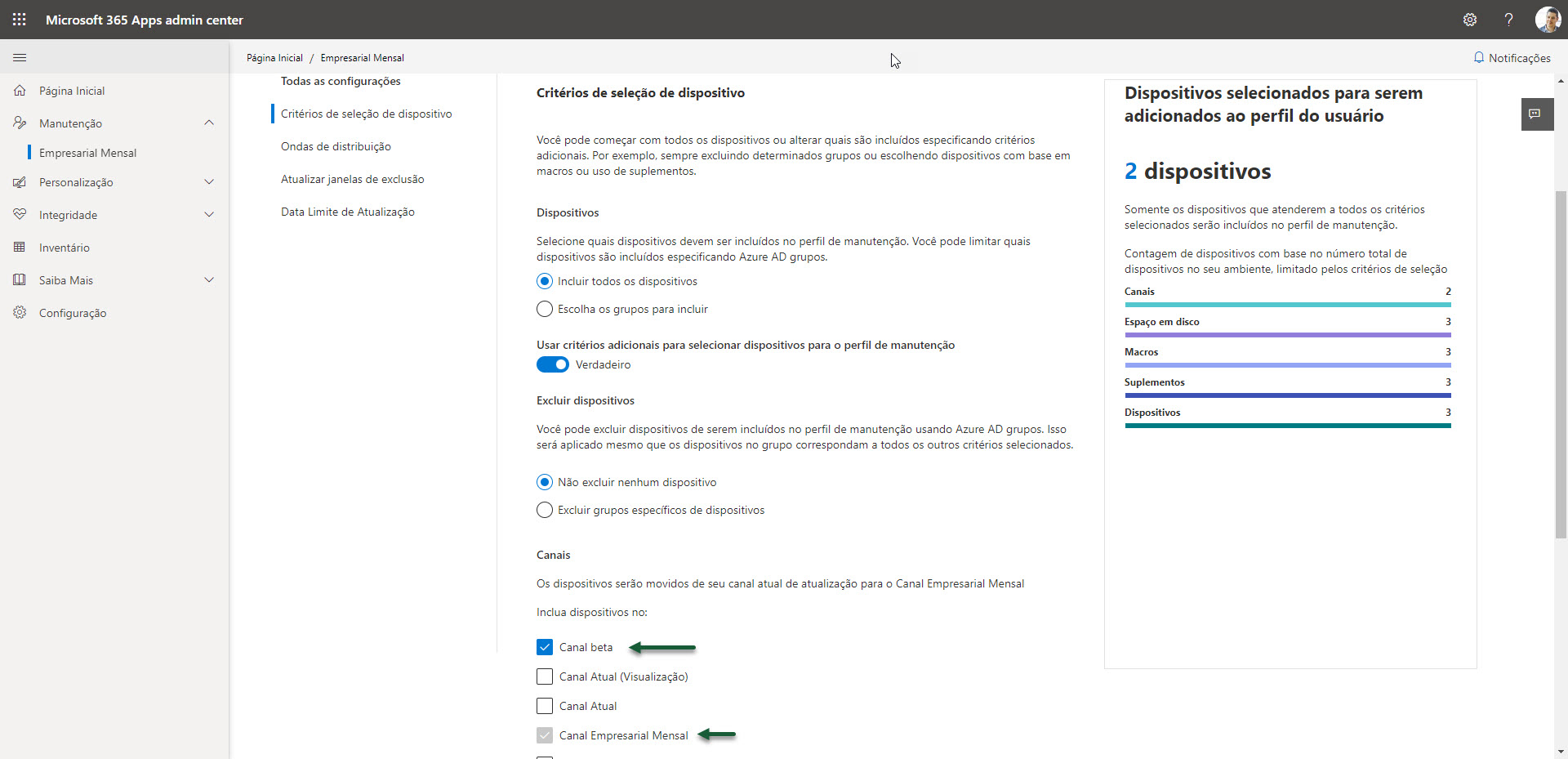
Task: Click the Saiba Mais book icon
Action: click(x=20, y=280)
